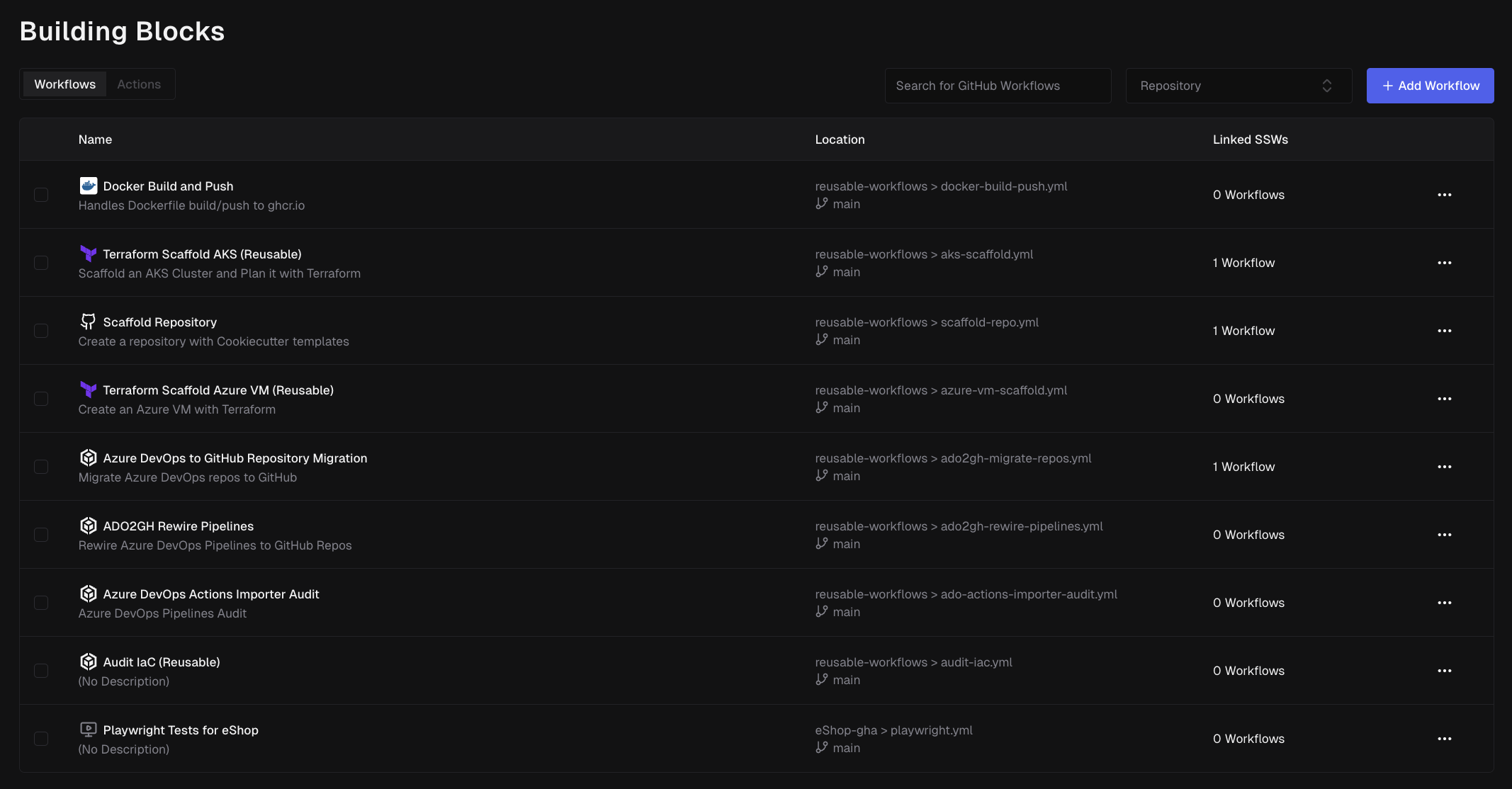The width and height of the screenshot is (1512, 789).
Task: Select the Terraform icon next to Terraform Scaffold AKS
Action: 88,253
